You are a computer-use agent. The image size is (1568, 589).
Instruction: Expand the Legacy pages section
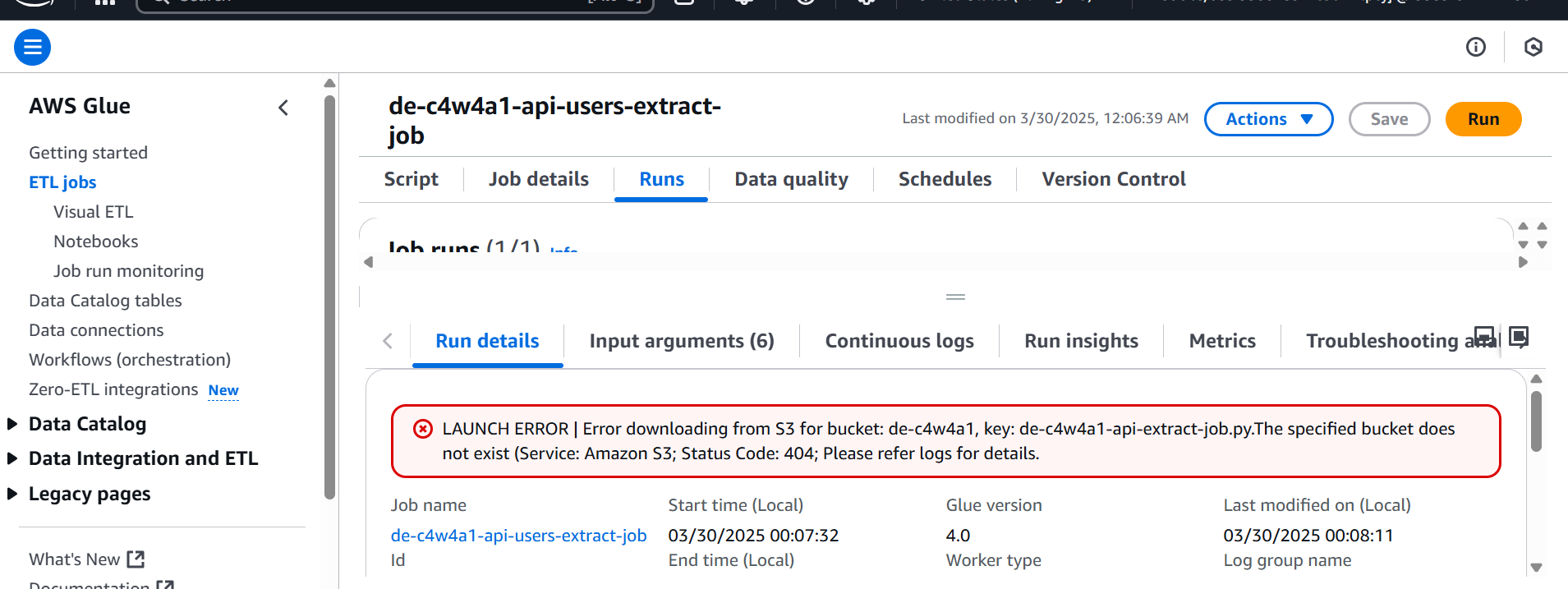(x=12, y=494)
